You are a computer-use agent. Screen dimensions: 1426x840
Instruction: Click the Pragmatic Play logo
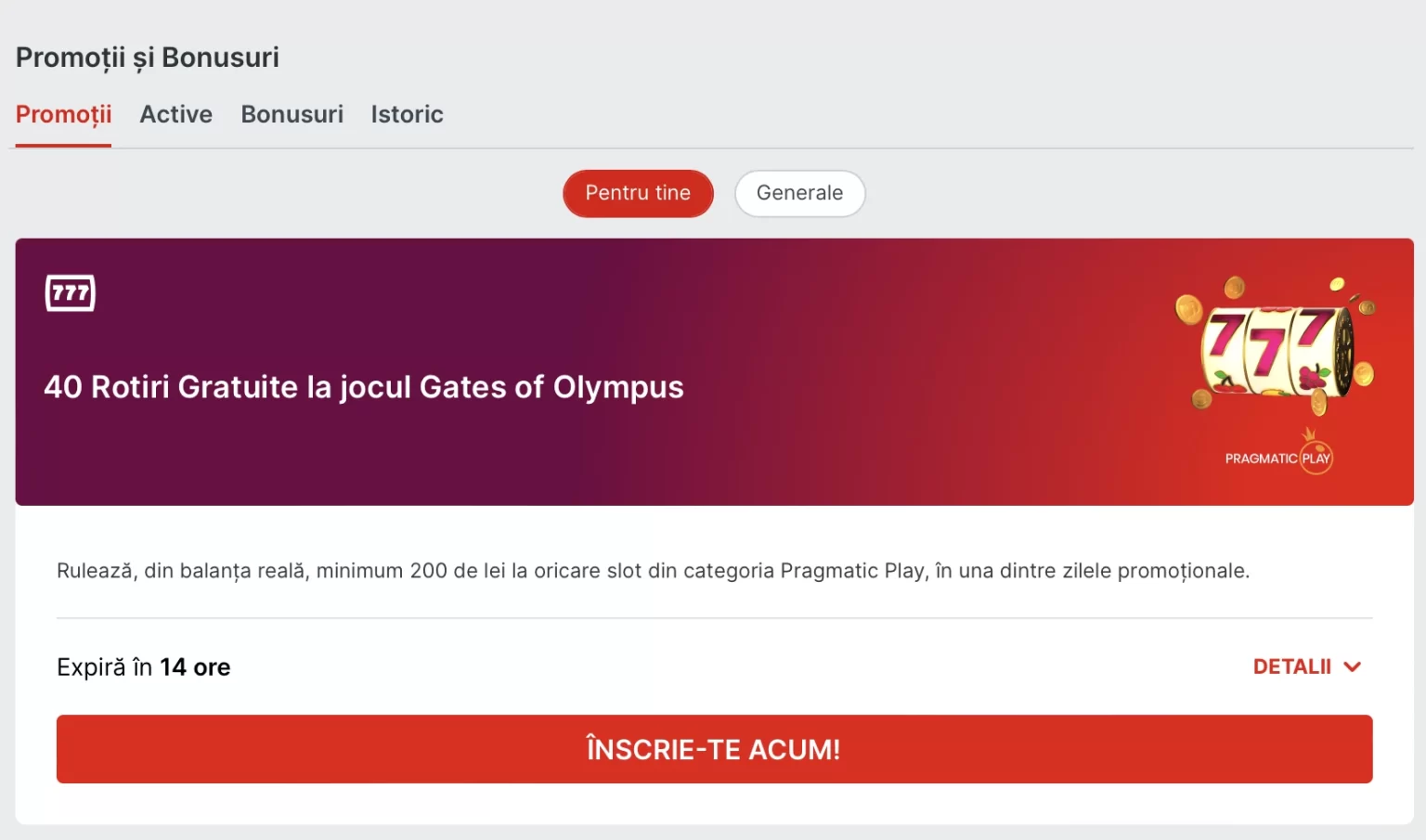[1279, 453]
